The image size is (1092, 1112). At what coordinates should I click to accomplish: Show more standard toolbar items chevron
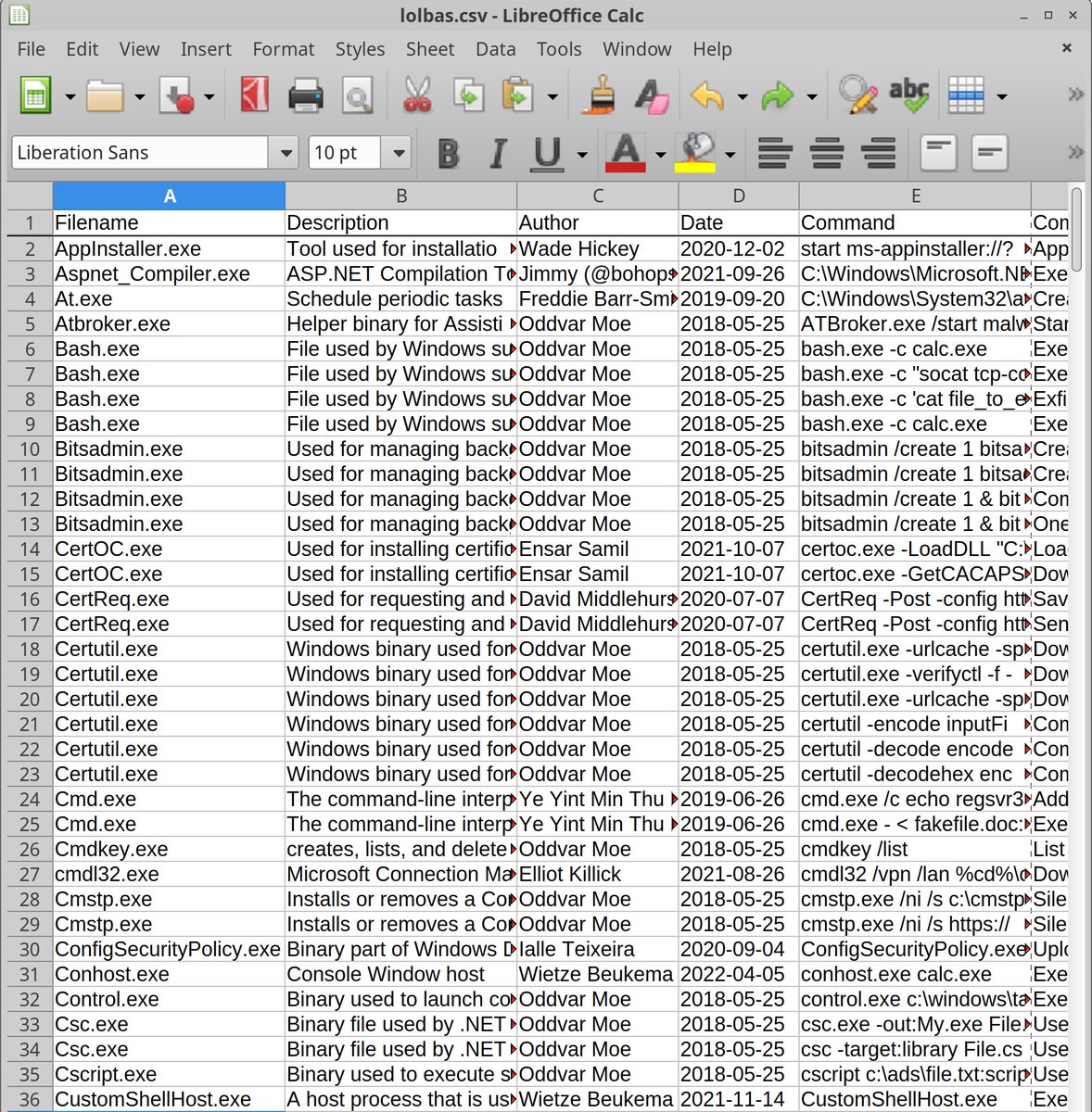(1075, 94)
